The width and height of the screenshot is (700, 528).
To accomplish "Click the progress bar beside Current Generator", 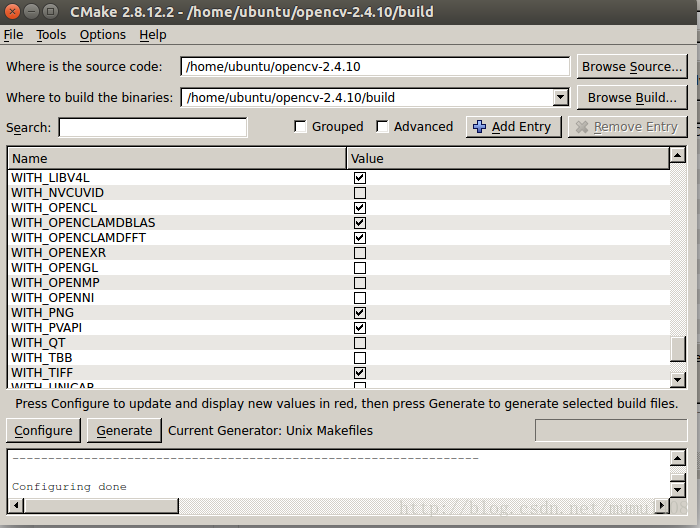I will click(x=611, y=430).
